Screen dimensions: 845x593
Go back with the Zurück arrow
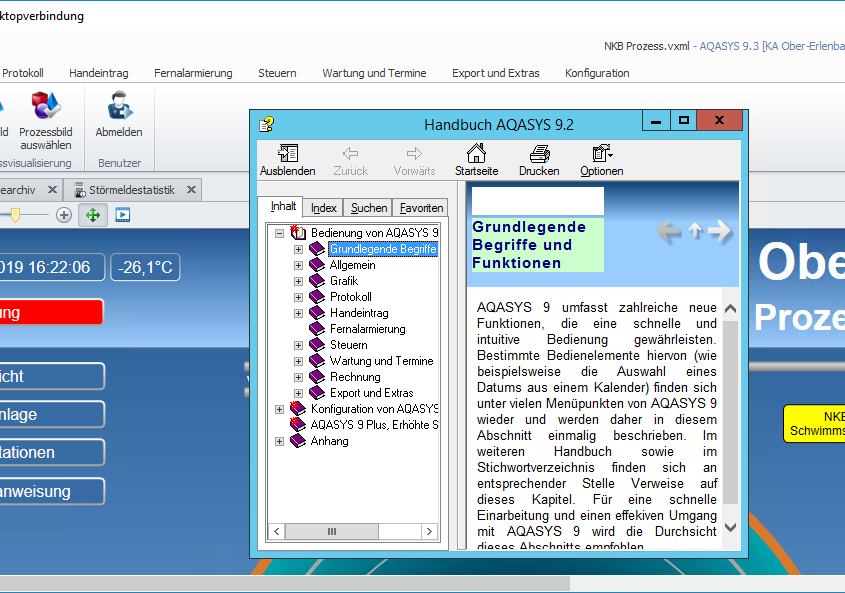click(350, 154)
